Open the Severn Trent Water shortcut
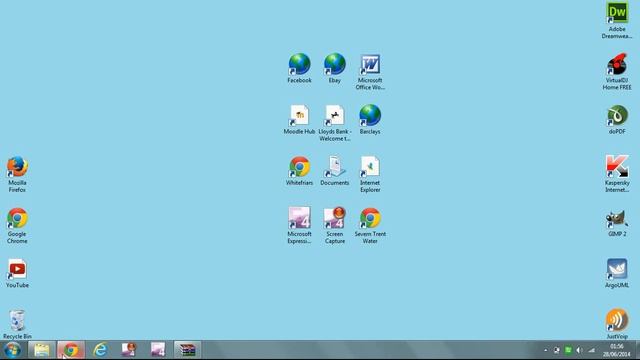Image resolution: width=640 pixels, height=360 pixels. pyautogui.click(x=370, y=225)
